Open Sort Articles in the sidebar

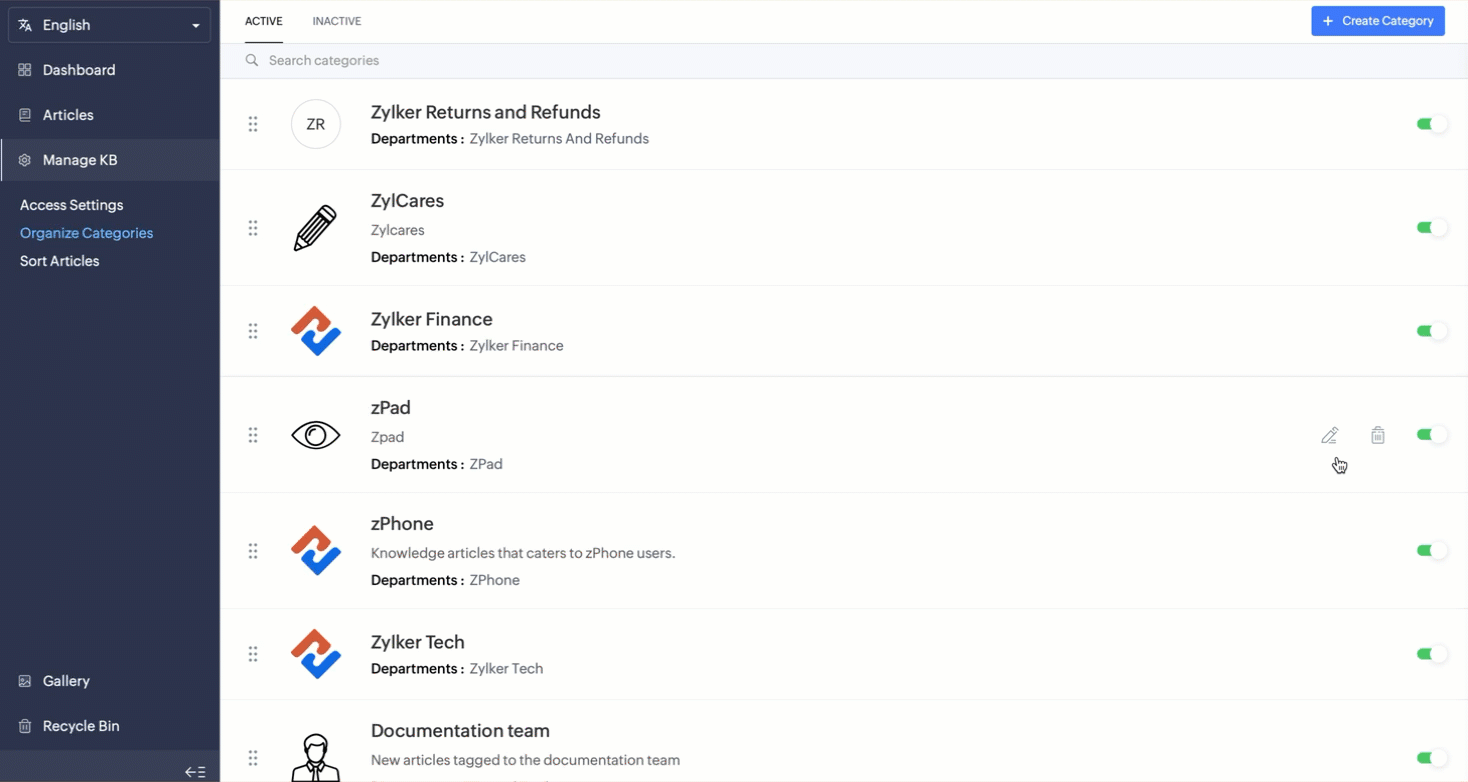point(60,261)
